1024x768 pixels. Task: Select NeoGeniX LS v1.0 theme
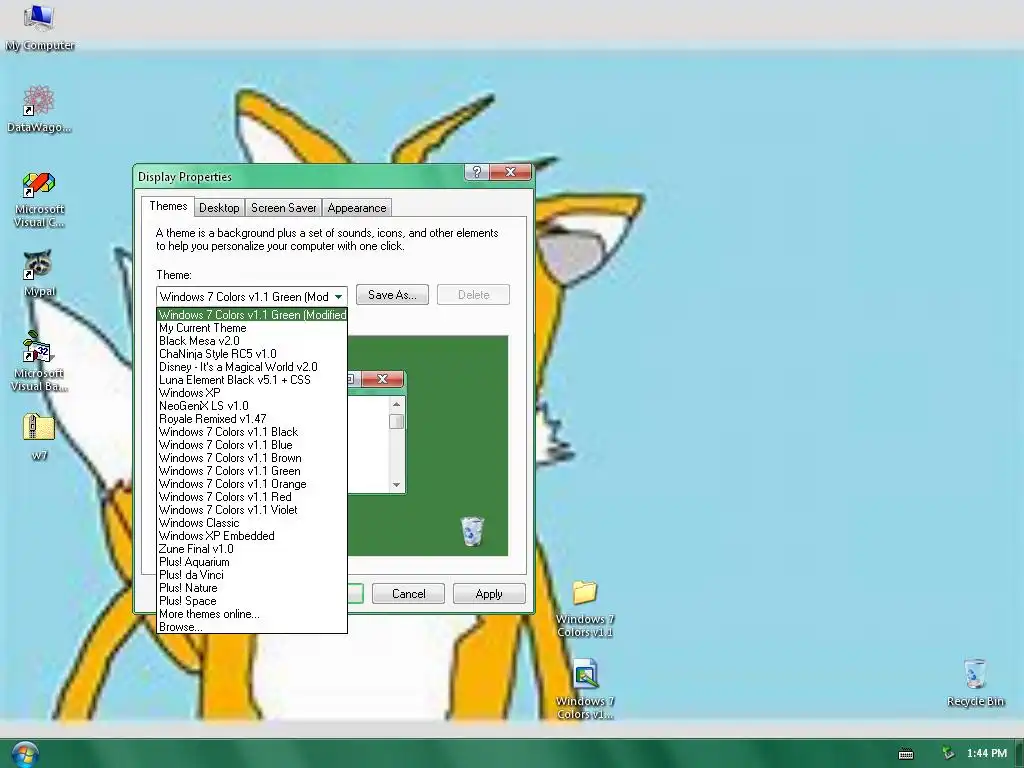[252, 406]
